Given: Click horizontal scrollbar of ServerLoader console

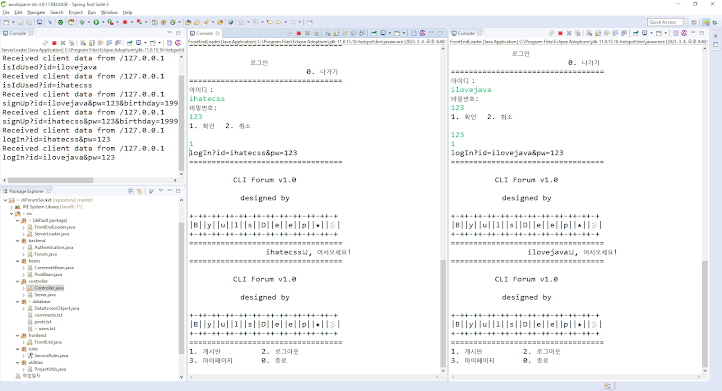Looking at the screenshot, I should 51,180.
